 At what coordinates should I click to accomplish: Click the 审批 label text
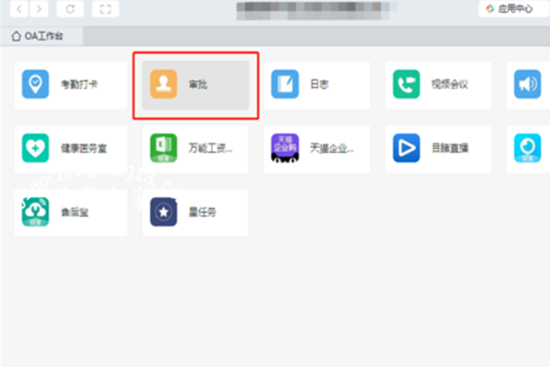tap(198, 84)
